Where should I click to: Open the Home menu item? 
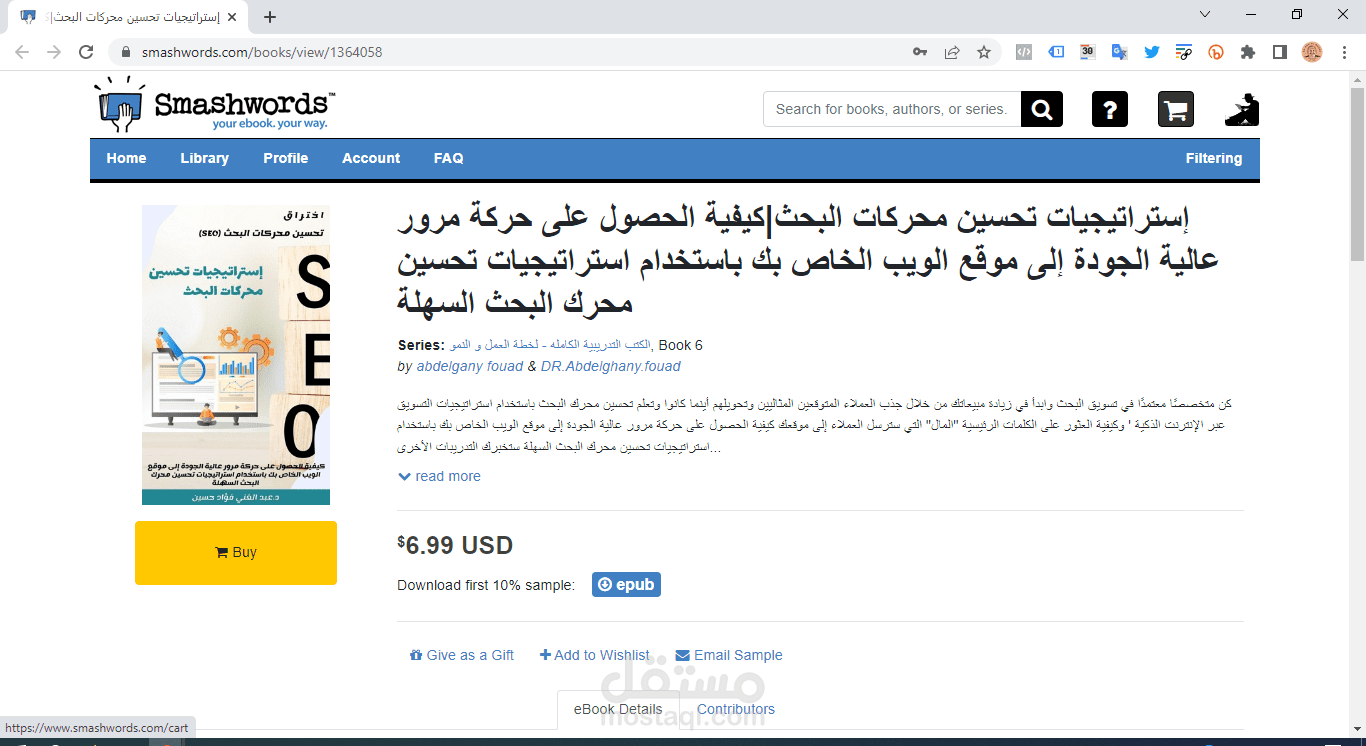[126, 158]
